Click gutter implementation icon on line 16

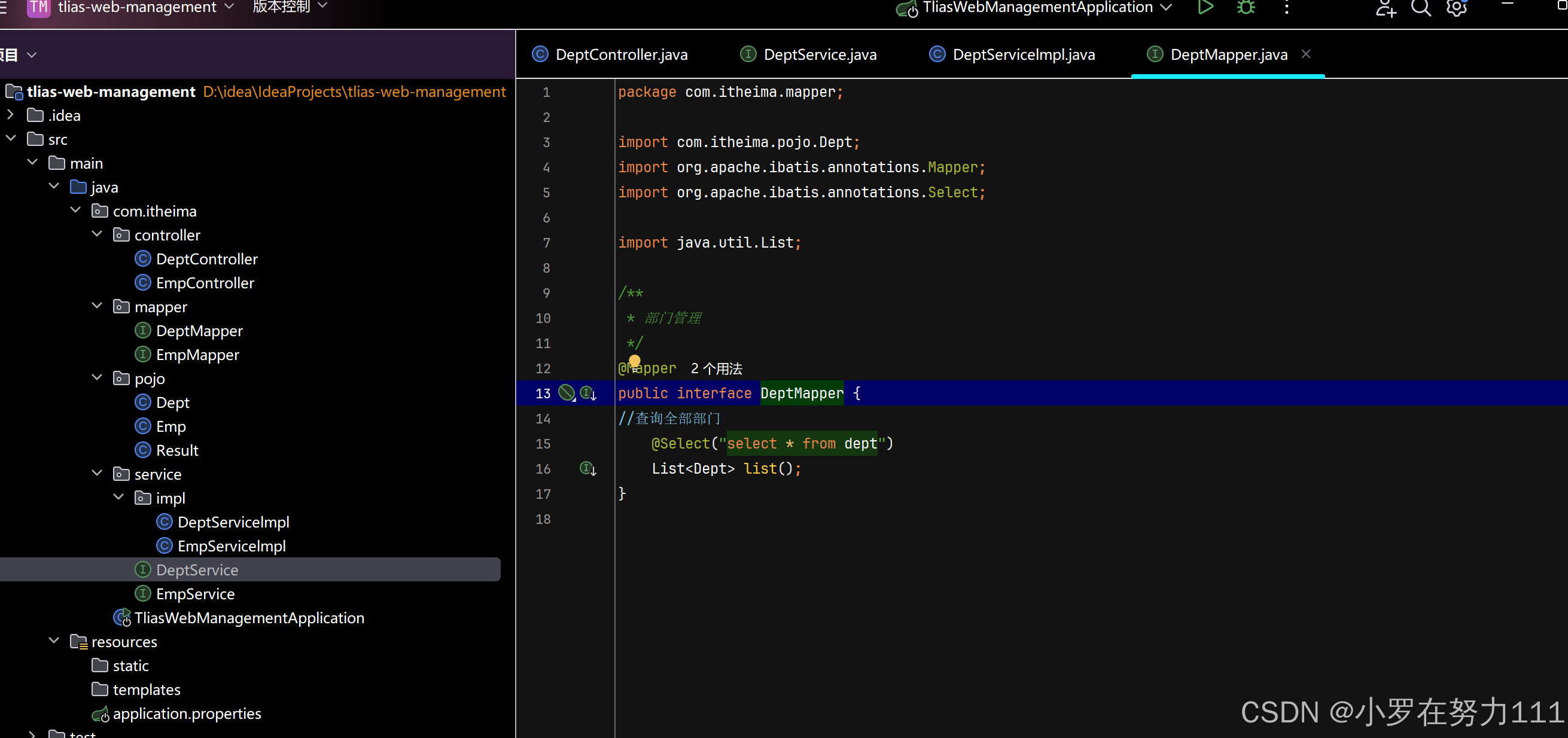point(587,468)
